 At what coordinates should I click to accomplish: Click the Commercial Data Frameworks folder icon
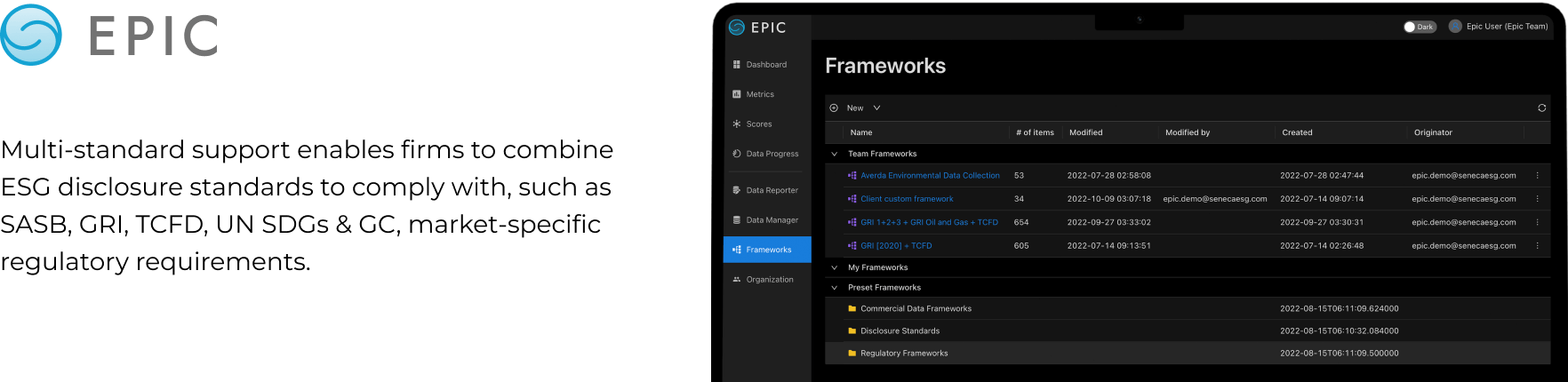pyautogui.click(x=852, y=309)
